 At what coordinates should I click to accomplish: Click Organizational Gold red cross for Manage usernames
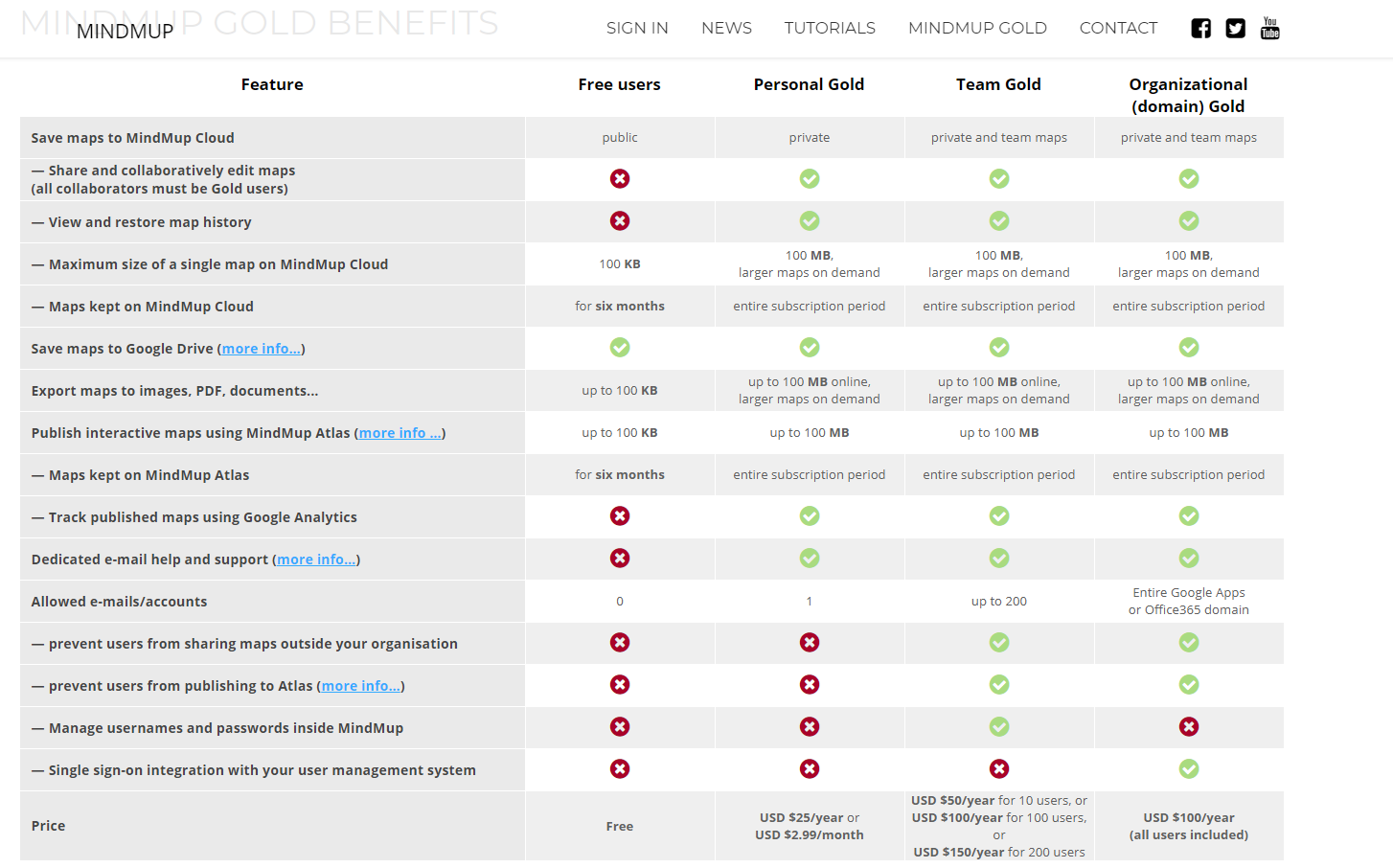click(1189, 727)
